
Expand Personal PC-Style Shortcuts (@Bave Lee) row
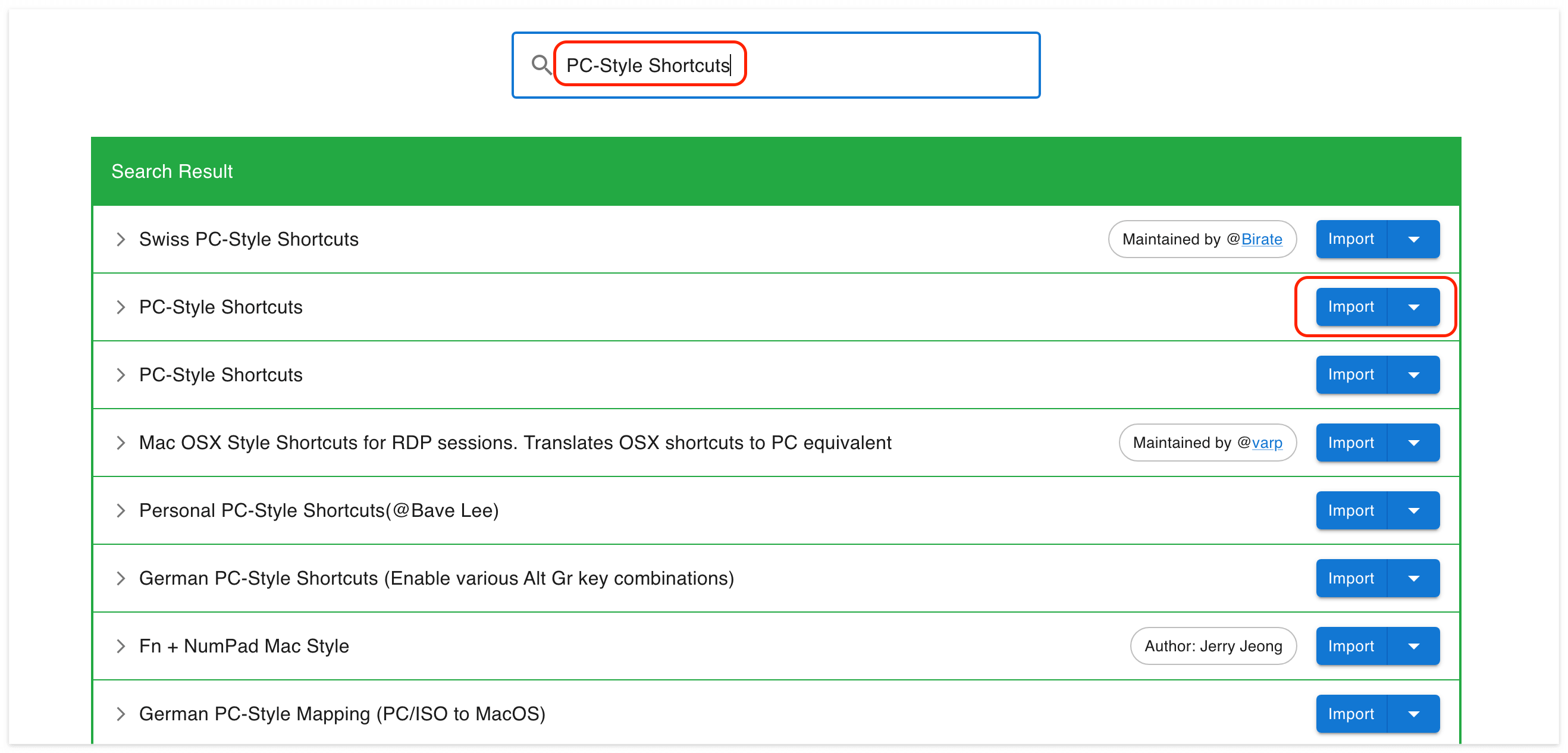[121, 510]
